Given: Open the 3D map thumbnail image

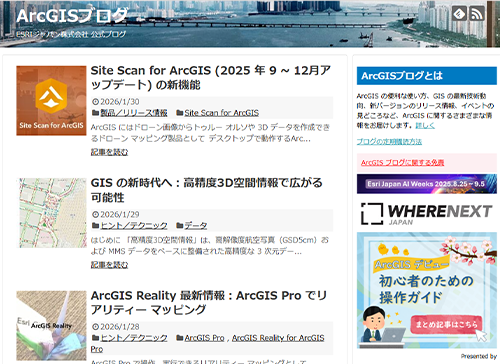Looking at the screenshot, I should pos(51,213).
